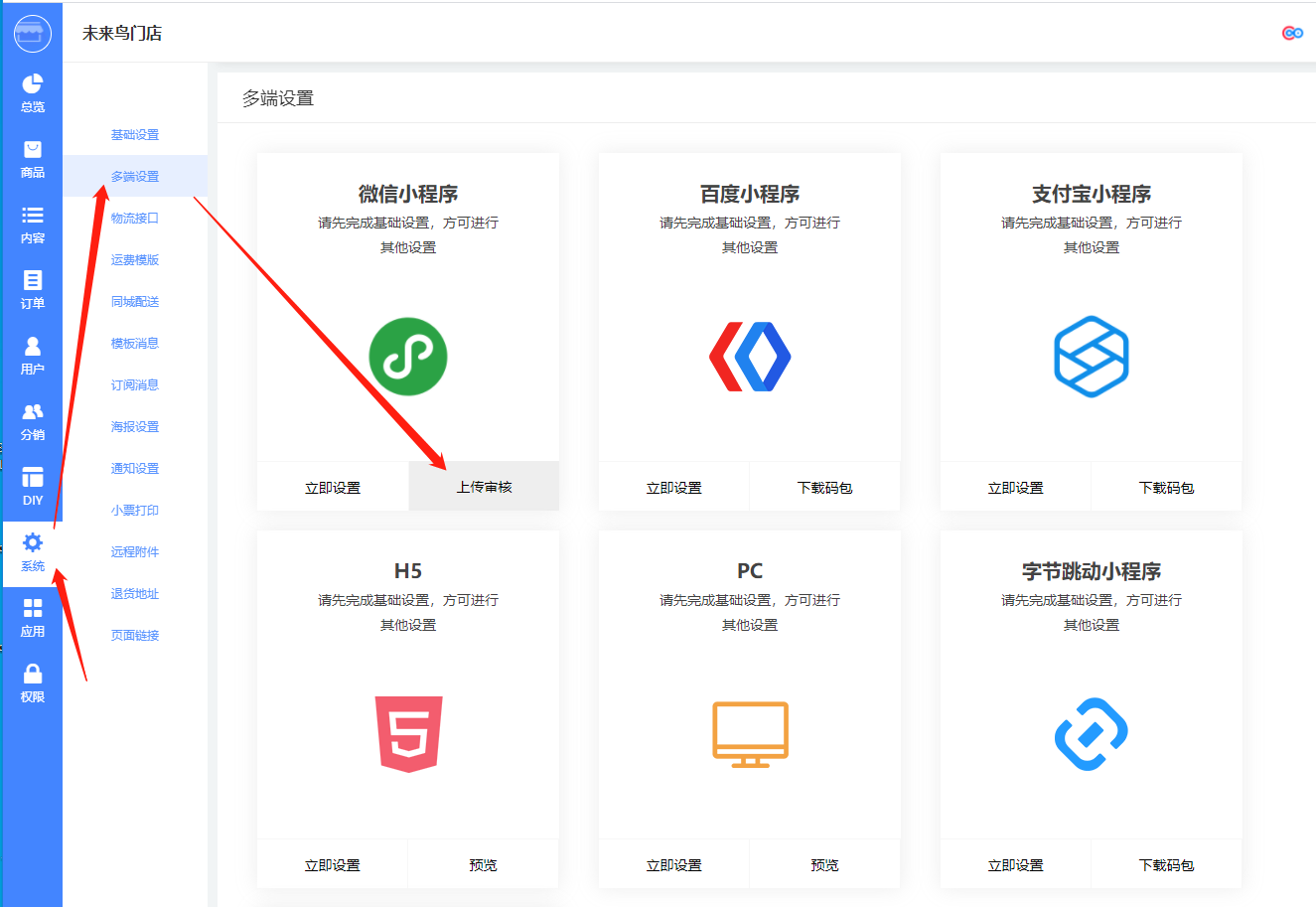Click 立即设置 under 支付宝小程序
Image resolution: width=1316 pixels, height=907 pixels.
click(1016, 487)
